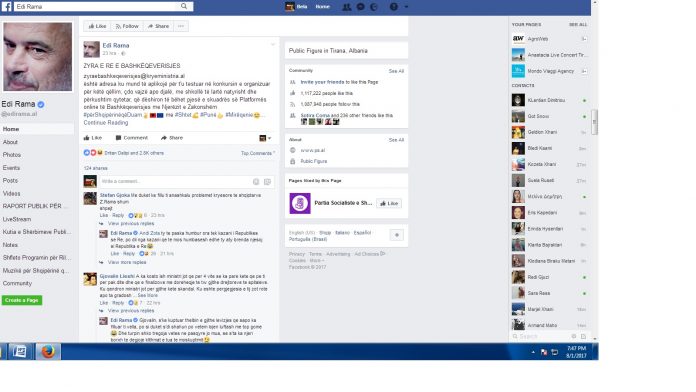The height and width of the screenshot is (392, 696).
Task: Open the Photos section in sidebar
Action: click(12, 155)
